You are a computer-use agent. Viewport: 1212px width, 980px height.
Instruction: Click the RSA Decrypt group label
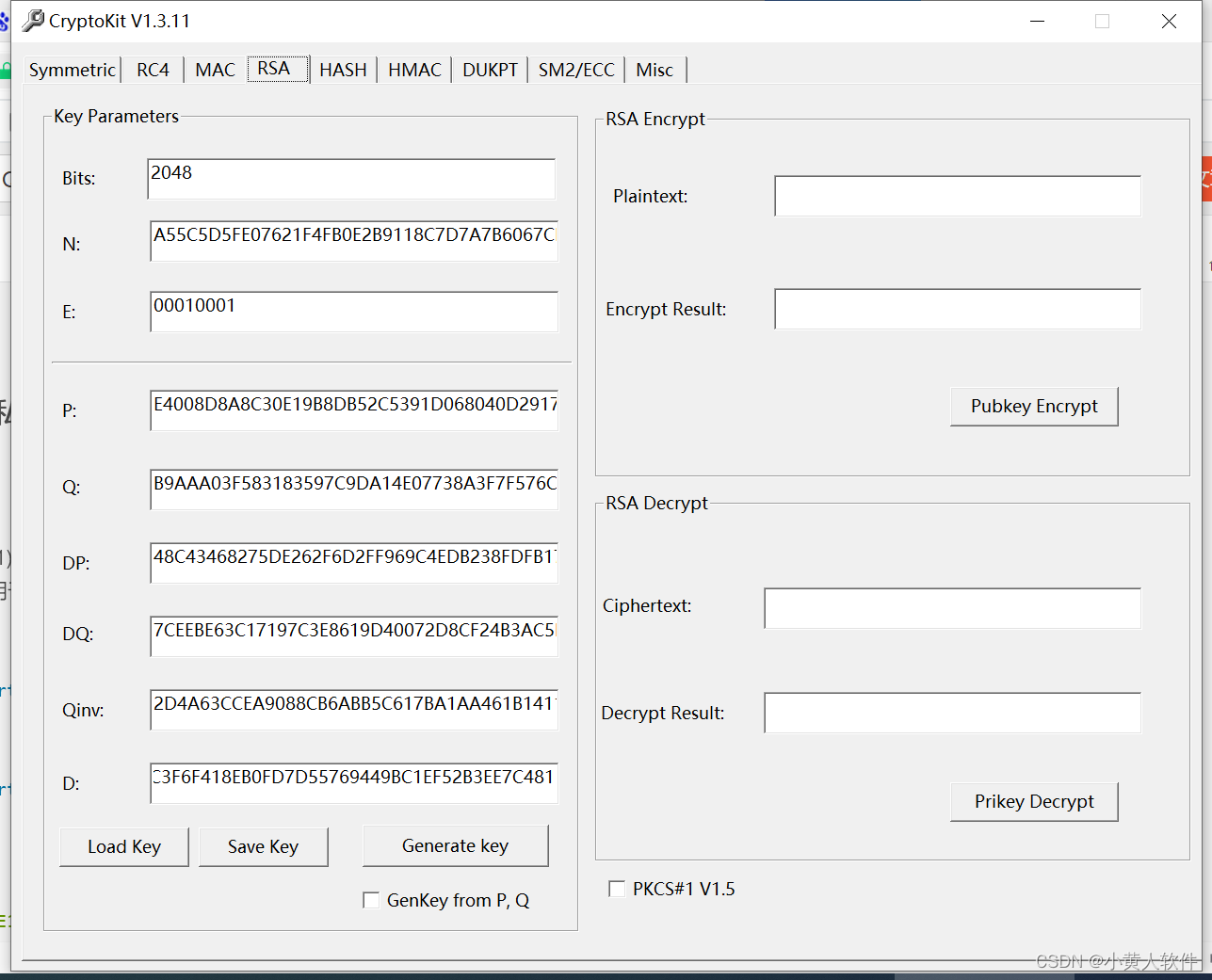tap(656, 503)
